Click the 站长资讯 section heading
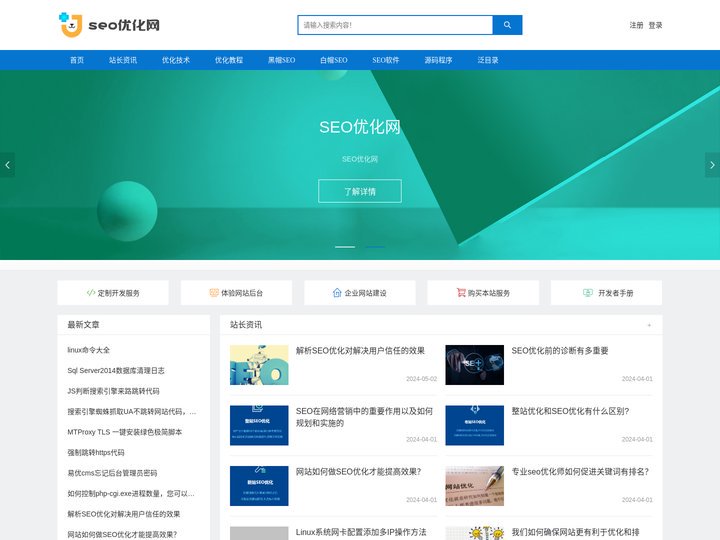This screenshot has height=540, width=720. click(x=246, y=325)
